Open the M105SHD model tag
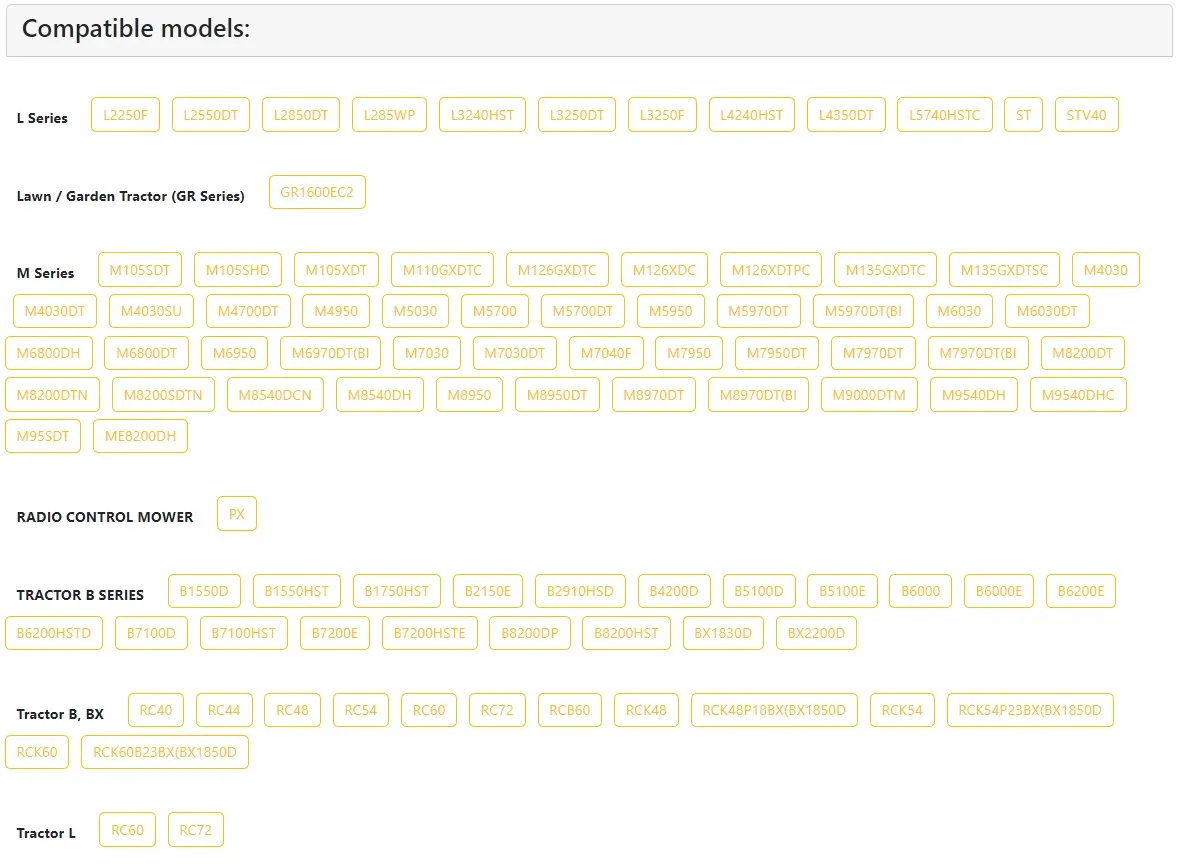The width and height of the screenshot is (1180, 868). 238,270
